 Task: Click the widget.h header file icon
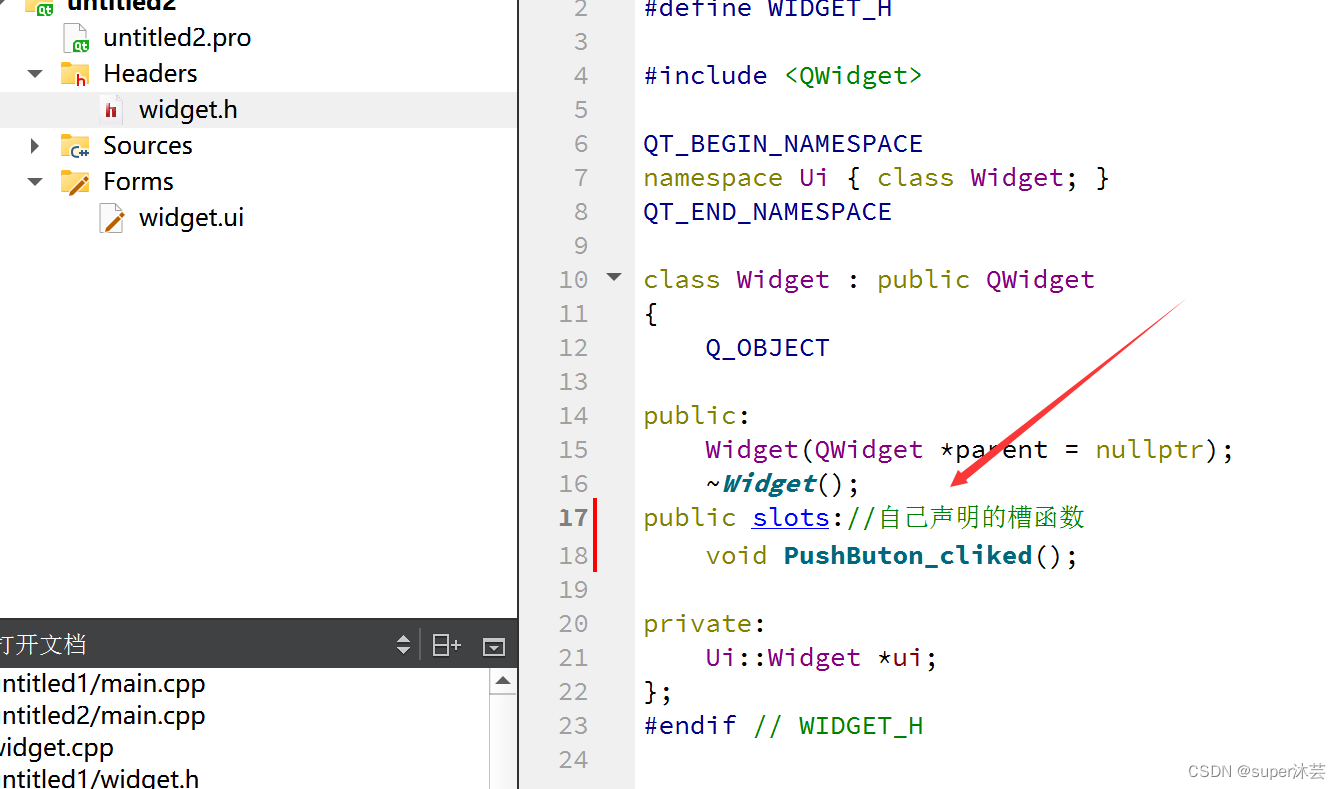pos(112,110)
